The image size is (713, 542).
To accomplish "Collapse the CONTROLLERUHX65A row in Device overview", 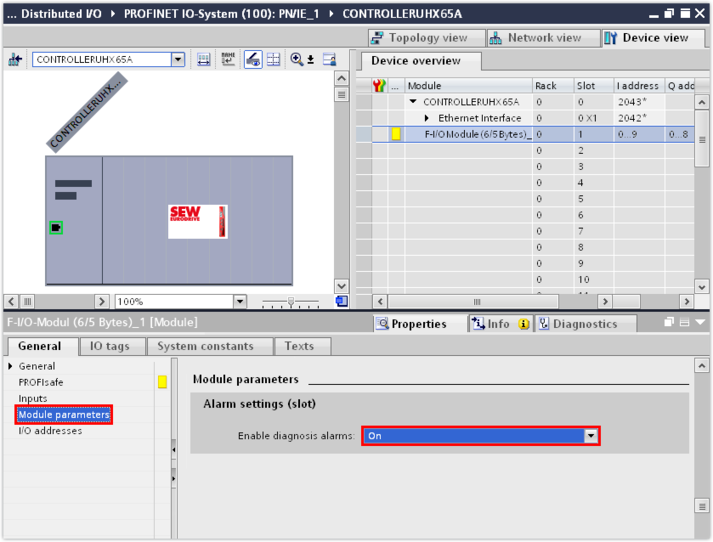I will coord(413,102).
